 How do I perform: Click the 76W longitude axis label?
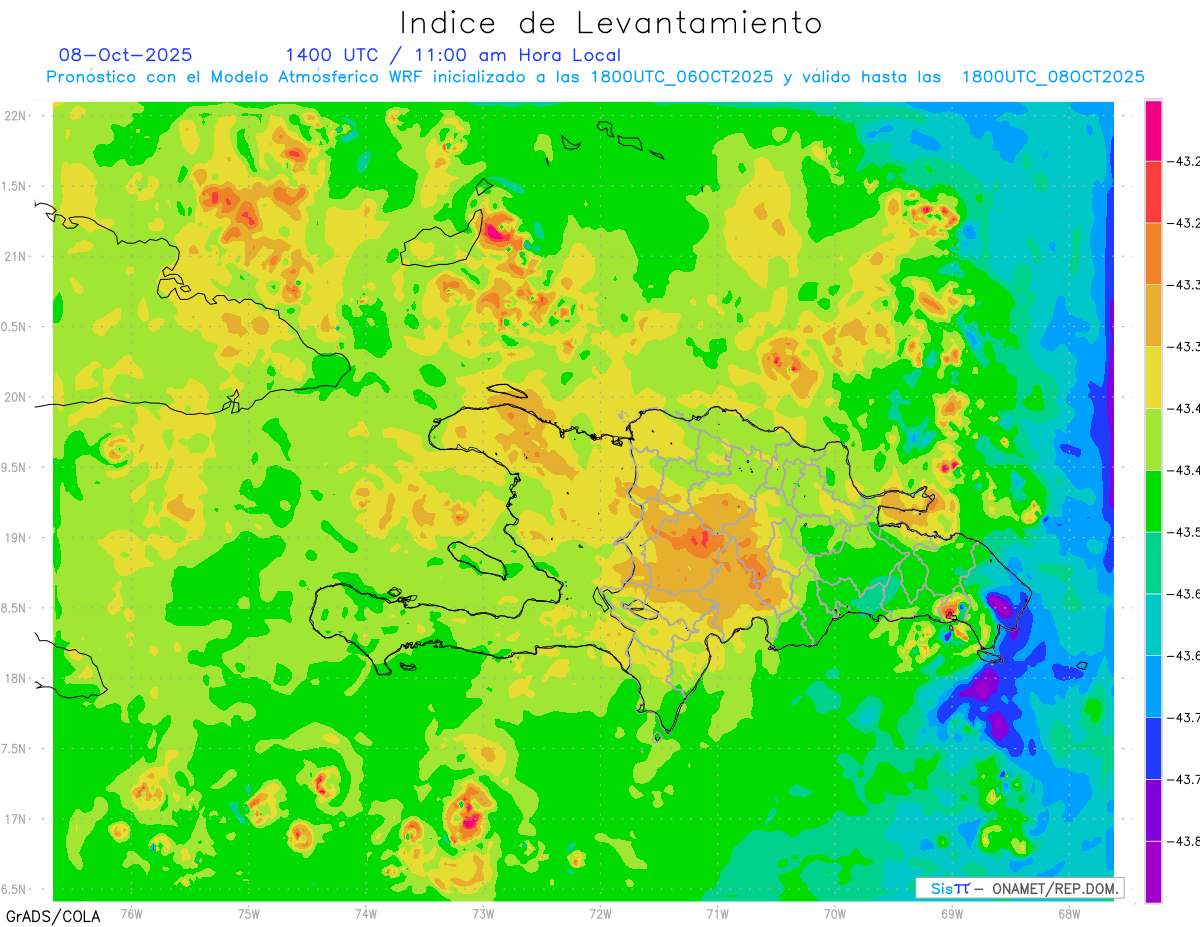[131, 913]
